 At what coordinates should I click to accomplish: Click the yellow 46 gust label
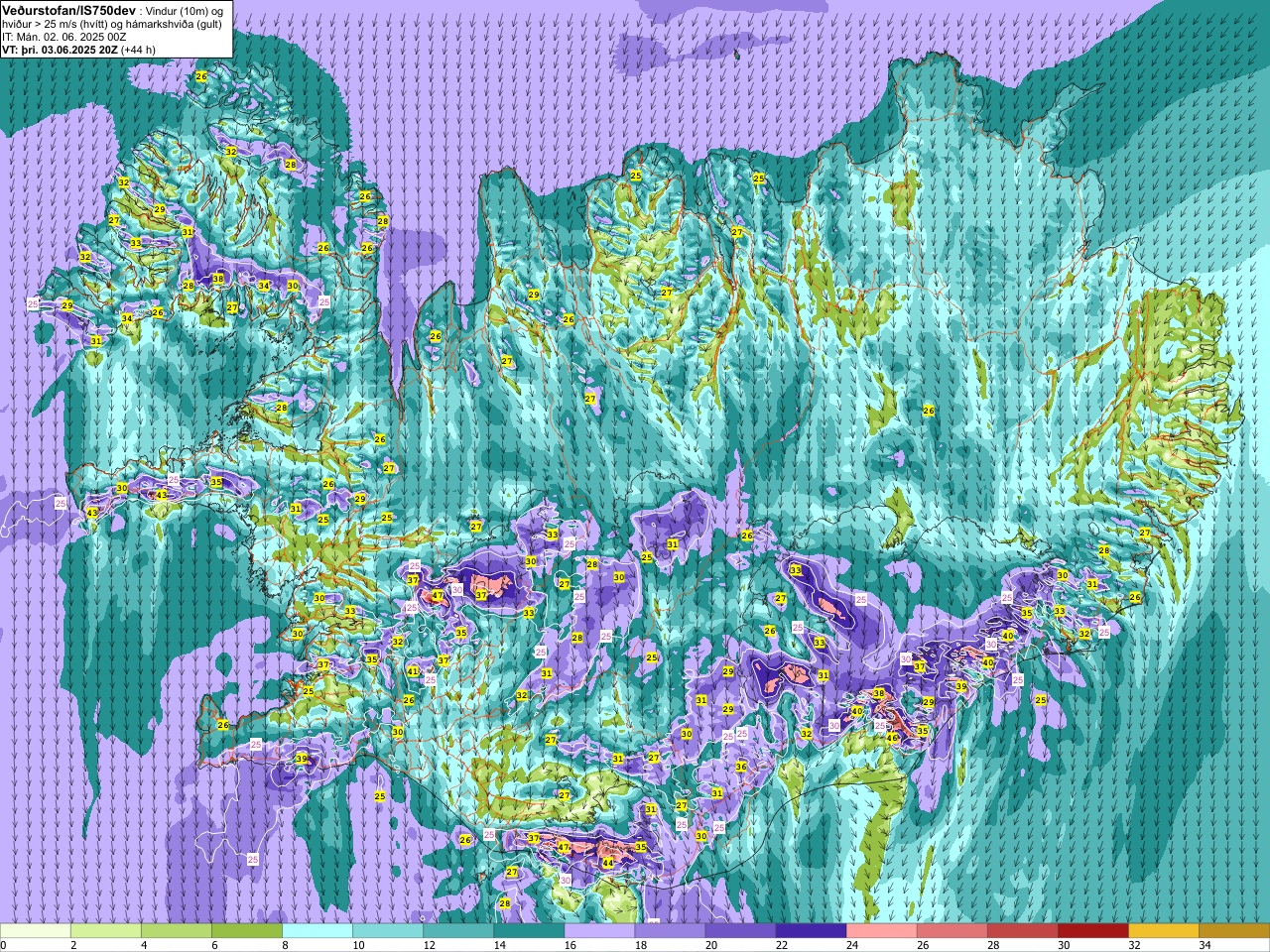[x=892, y=738]
